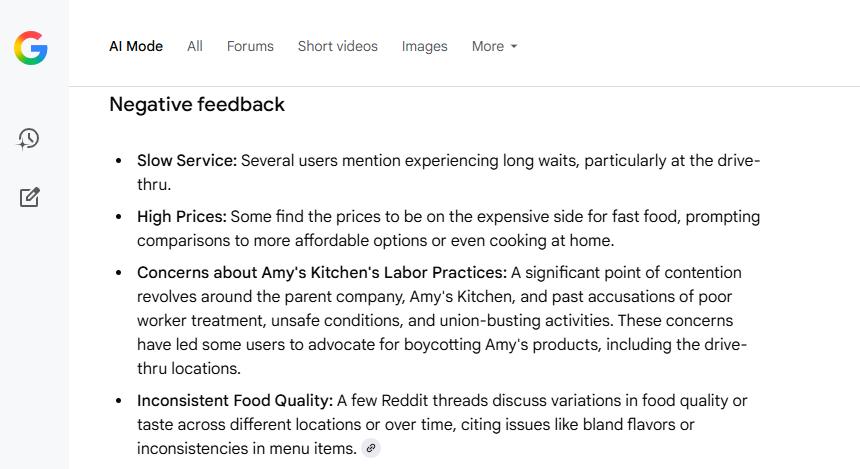860x469 pixels.
Task: Start a new search with the pencil icon
Action: click(x=30, y=197)
